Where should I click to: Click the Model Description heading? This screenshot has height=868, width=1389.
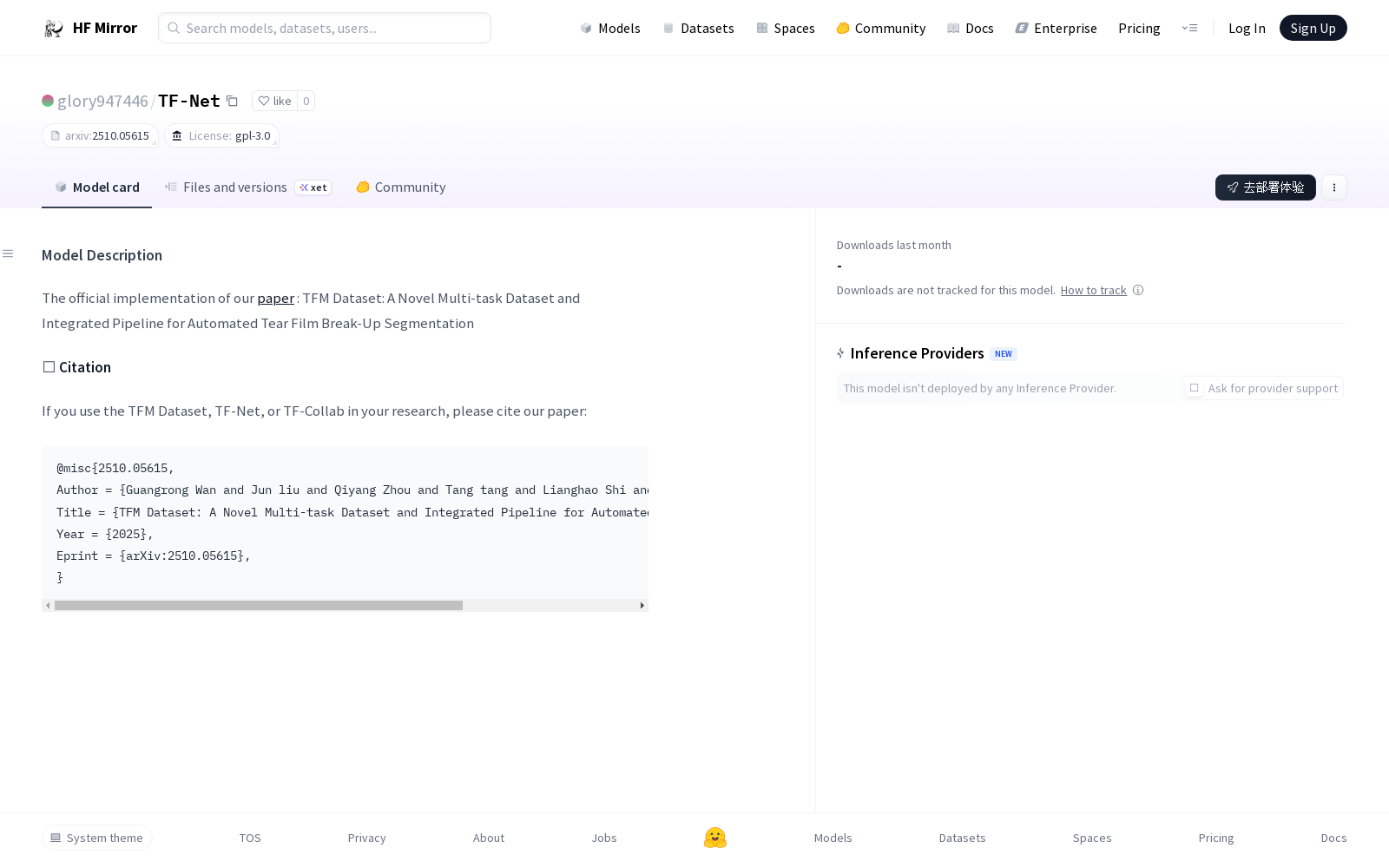[102, 255]
